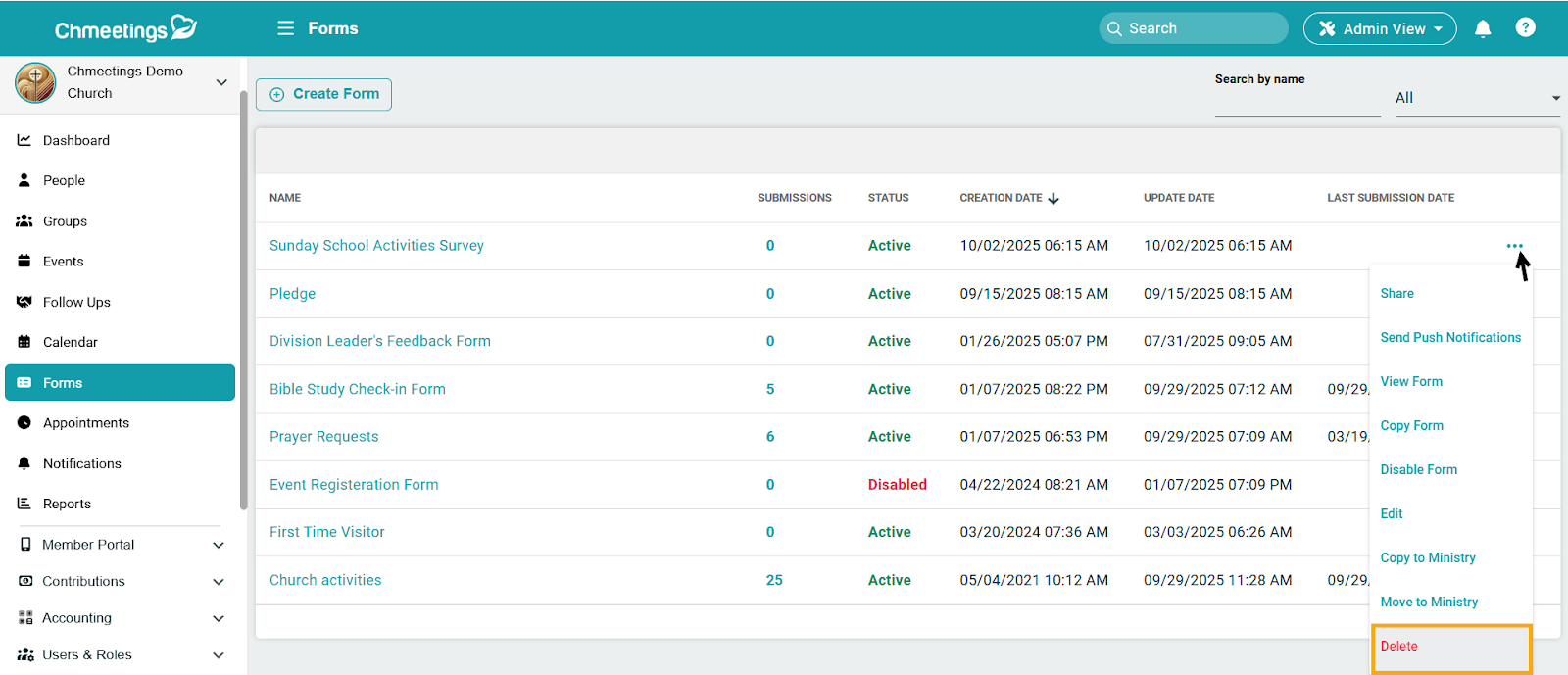The height and width of the screenshot is (675, 1568).
Task: Click the Chmeetings logo
Action: pyautogui.click(x=125, y=28)
